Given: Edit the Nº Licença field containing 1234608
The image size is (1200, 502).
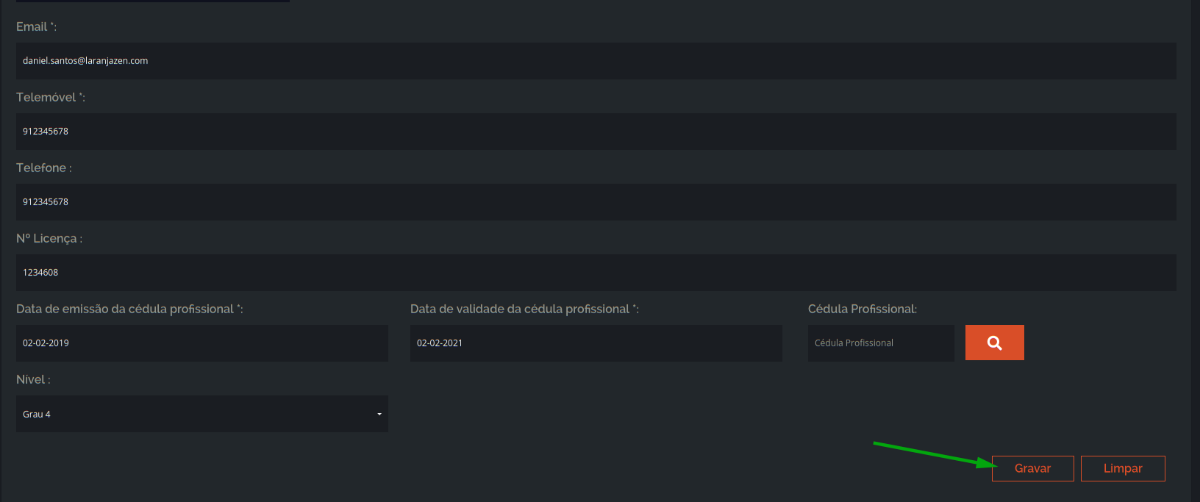Looking at the screenshot, I should point(596,273).
